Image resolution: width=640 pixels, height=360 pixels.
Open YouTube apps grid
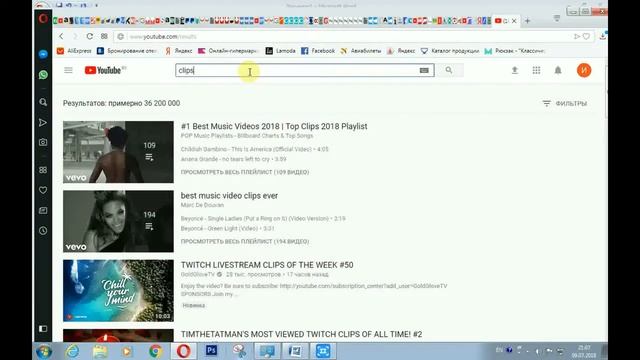[x=536, y=70]
